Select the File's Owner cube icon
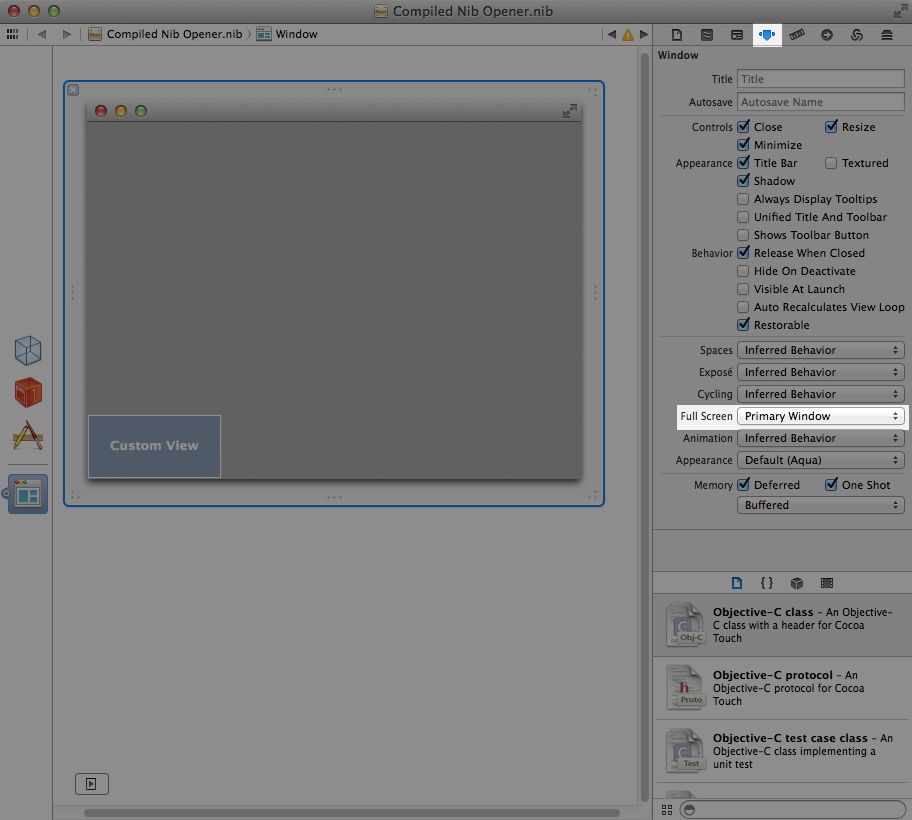Viewport: 912px width, 820px height. pyautogui.click(x=28, y=350)
